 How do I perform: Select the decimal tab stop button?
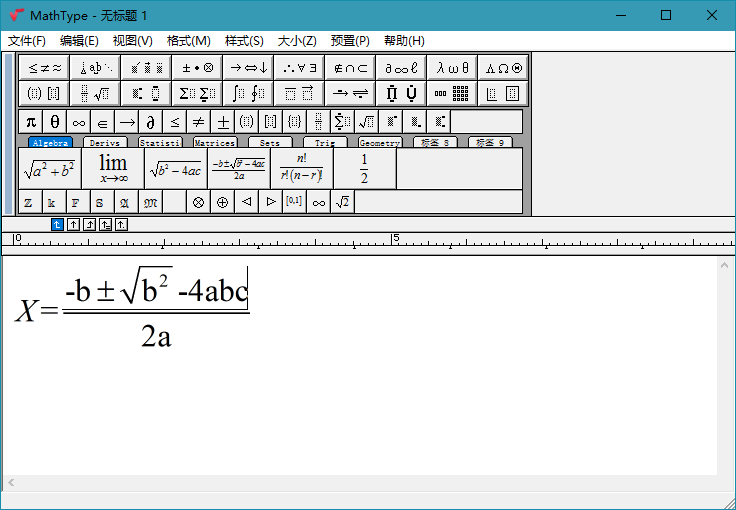point(121,225)
